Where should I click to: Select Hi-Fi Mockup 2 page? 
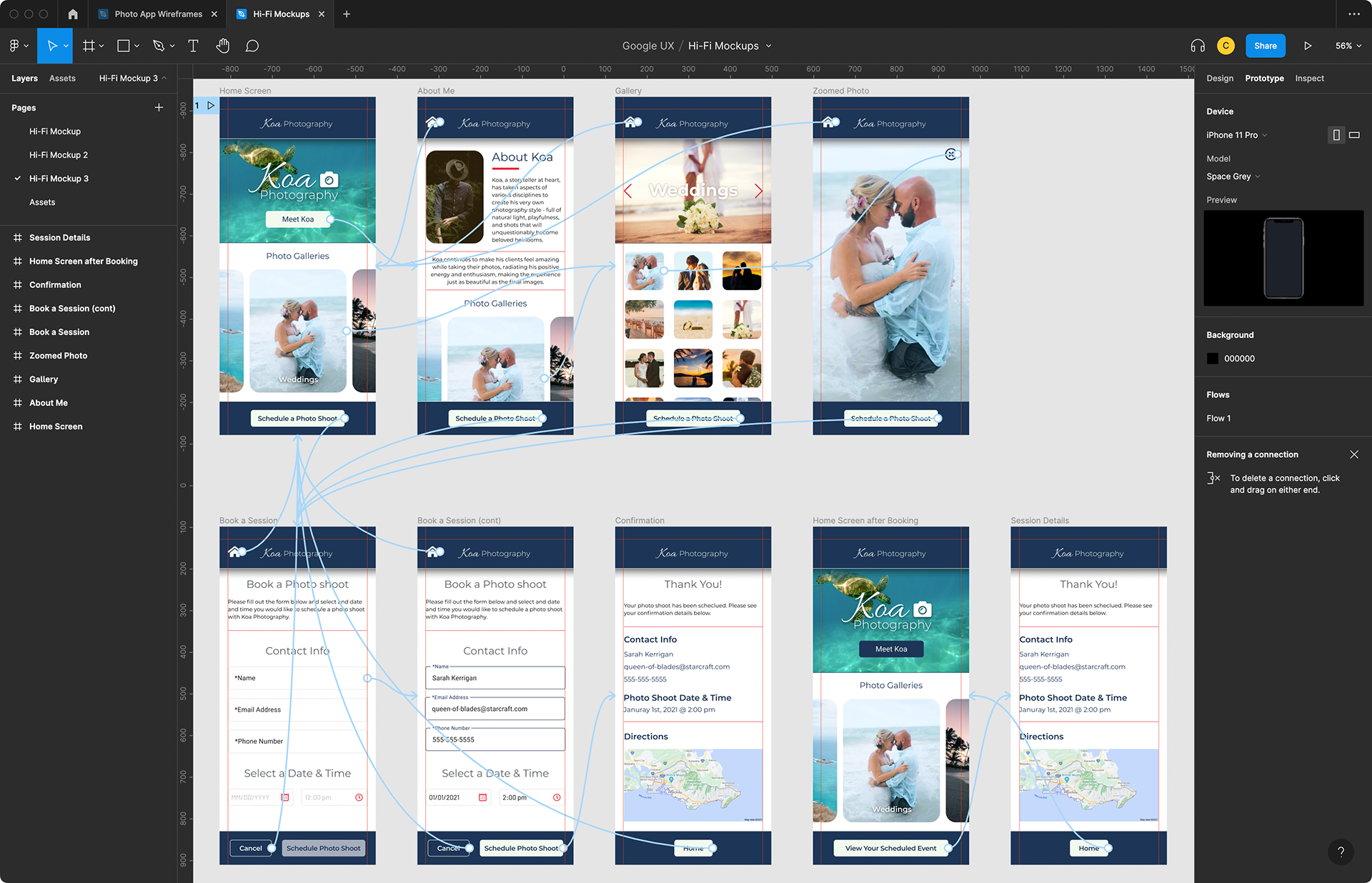point(59,155)
